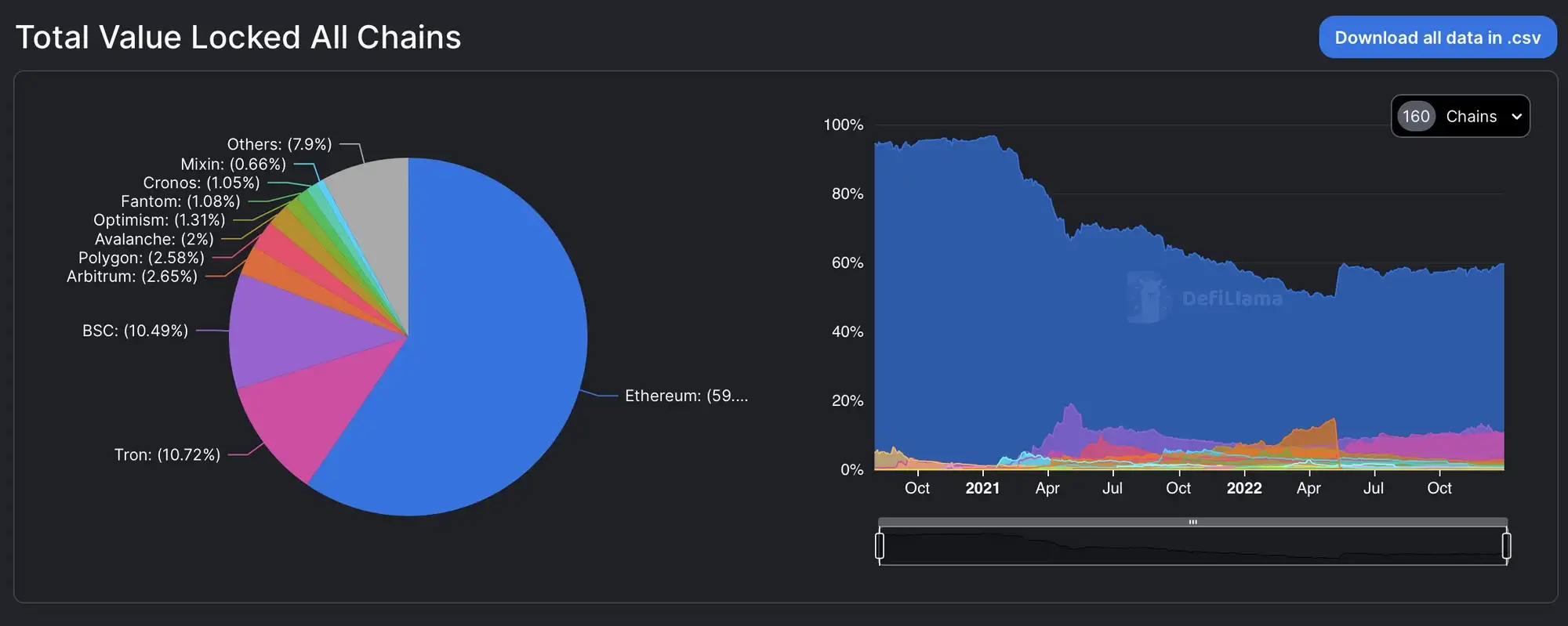
Task: Click the 'Tron: (10.72%)' pie label
Action: pyautogui.click(x=167, y=454)
